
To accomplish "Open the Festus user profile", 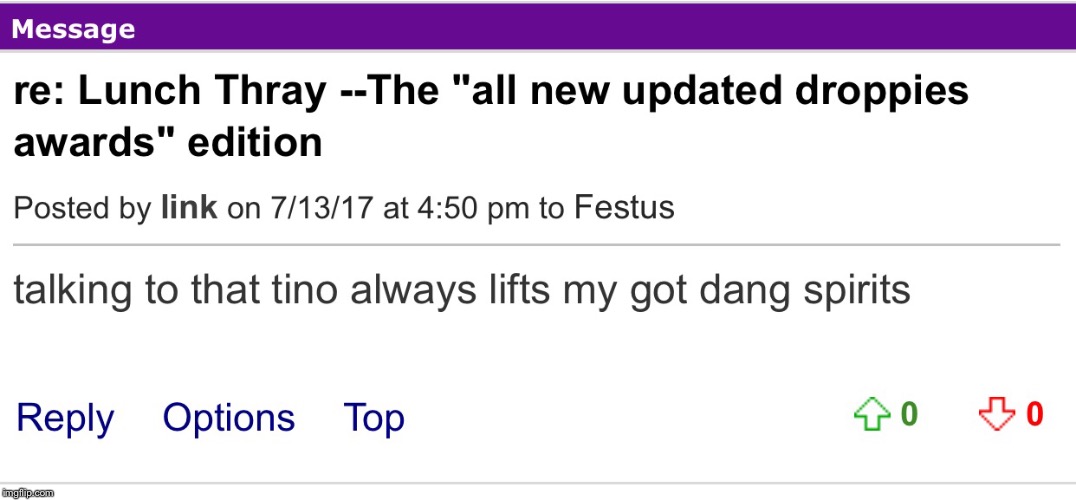I will pyautogui.click(x=623, y=208).
